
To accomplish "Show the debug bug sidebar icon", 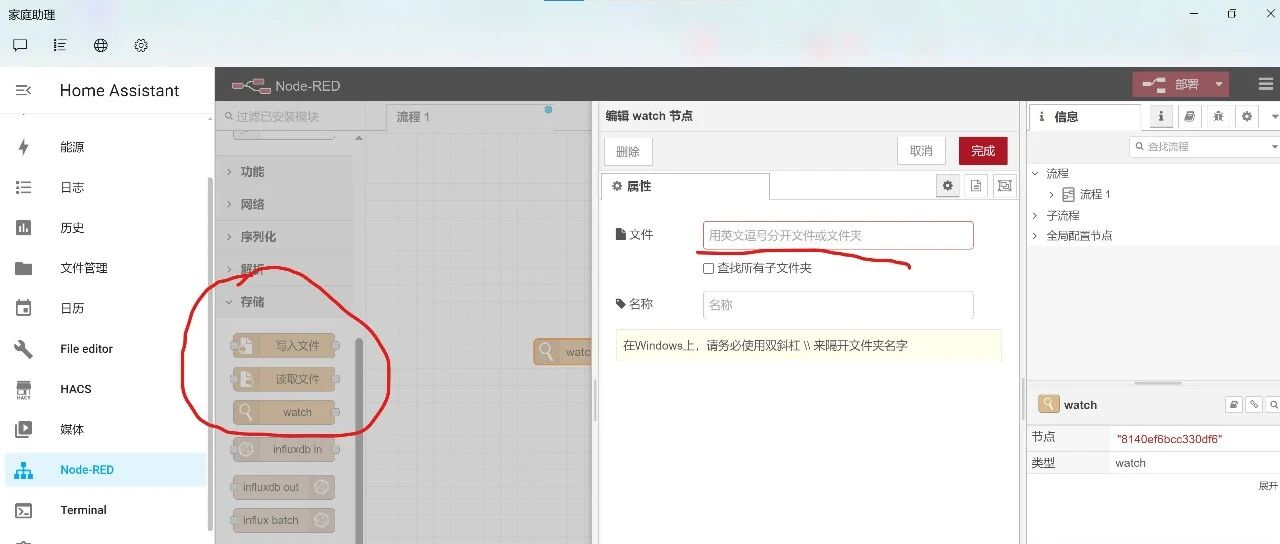I will point(1218,116).
